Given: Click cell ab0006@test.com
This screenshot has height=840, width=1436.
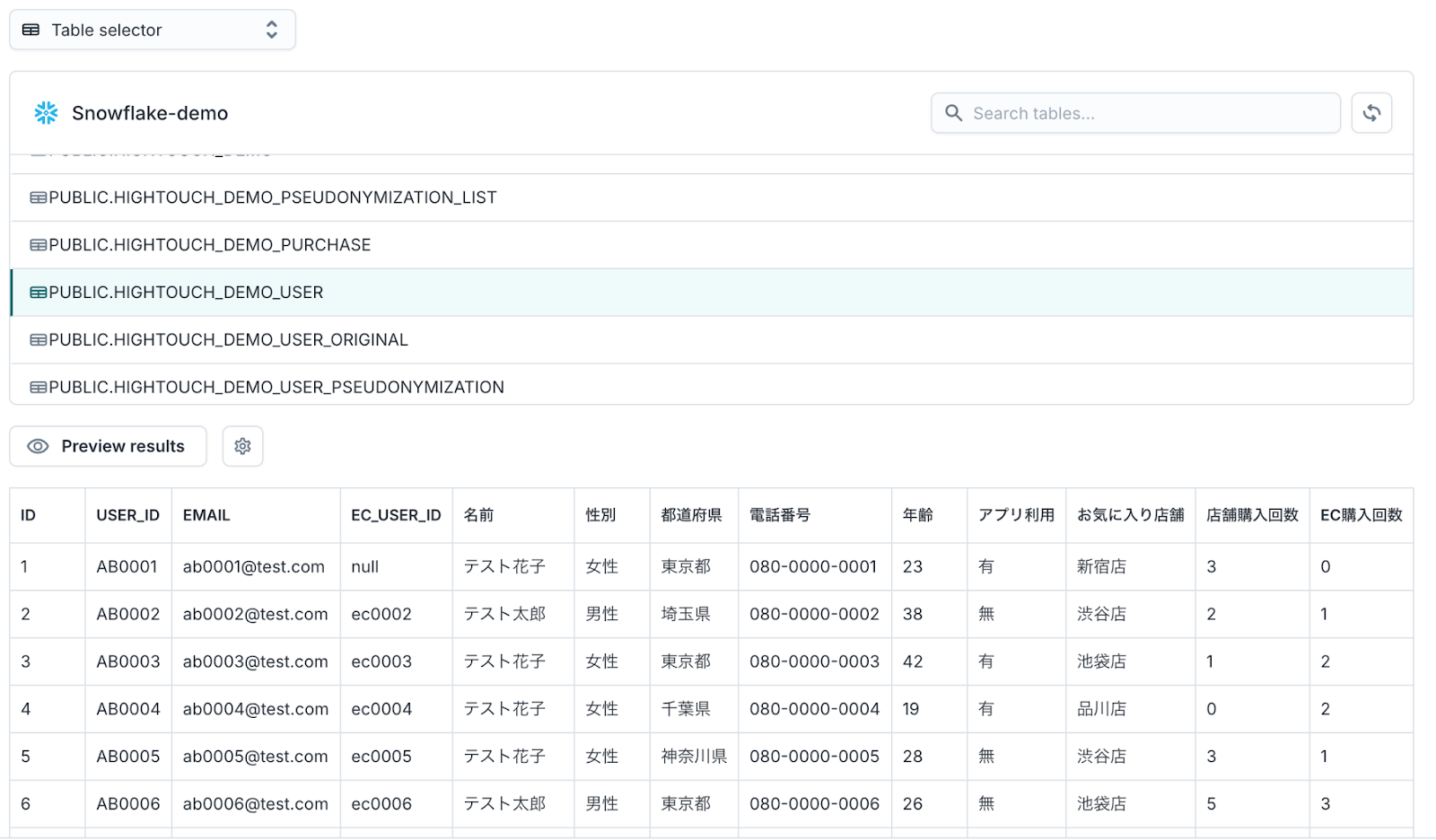Looking at the screenshot, I should click(x=255, y=805).
